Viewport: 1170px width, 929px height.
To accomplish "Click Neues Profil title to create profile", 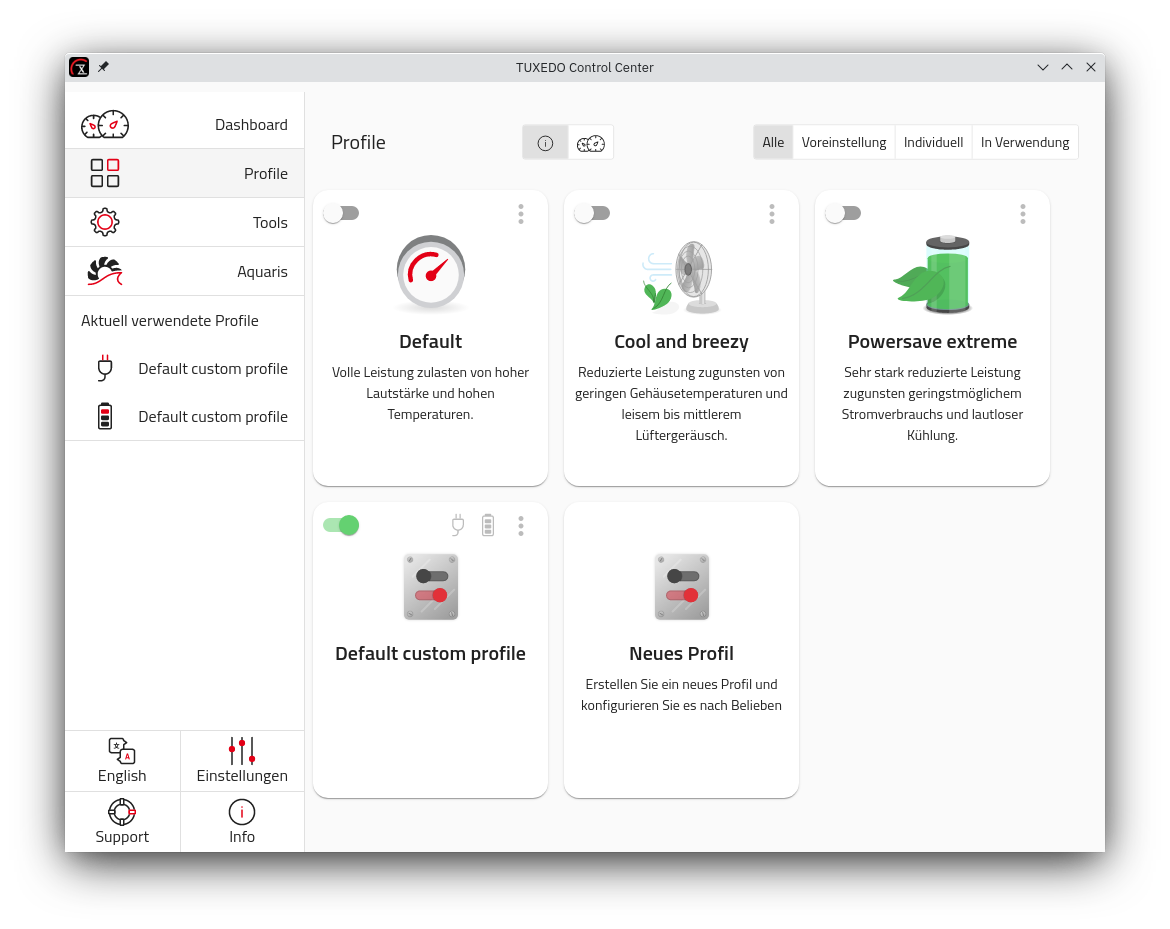I will point(681,654).
